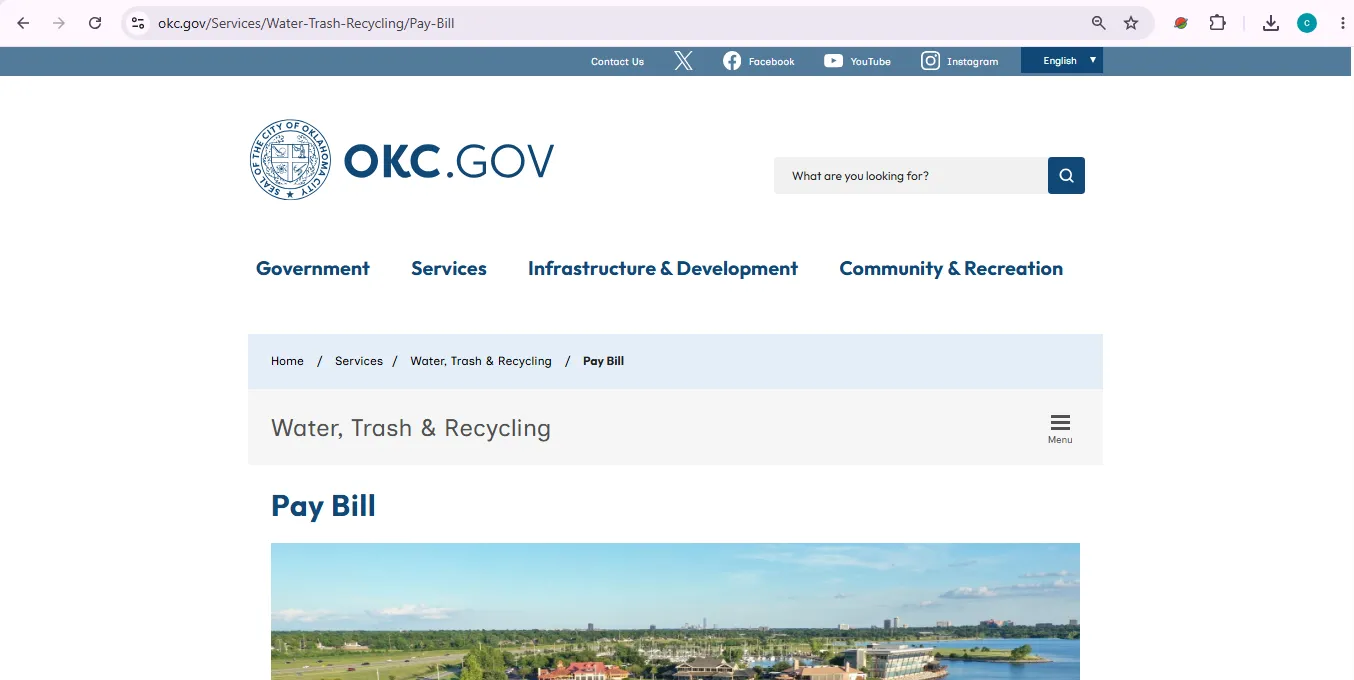Bookmark this page with the star icon
The width and height of the screenshot is (1354, 680).
click(x=1131, y=23)
